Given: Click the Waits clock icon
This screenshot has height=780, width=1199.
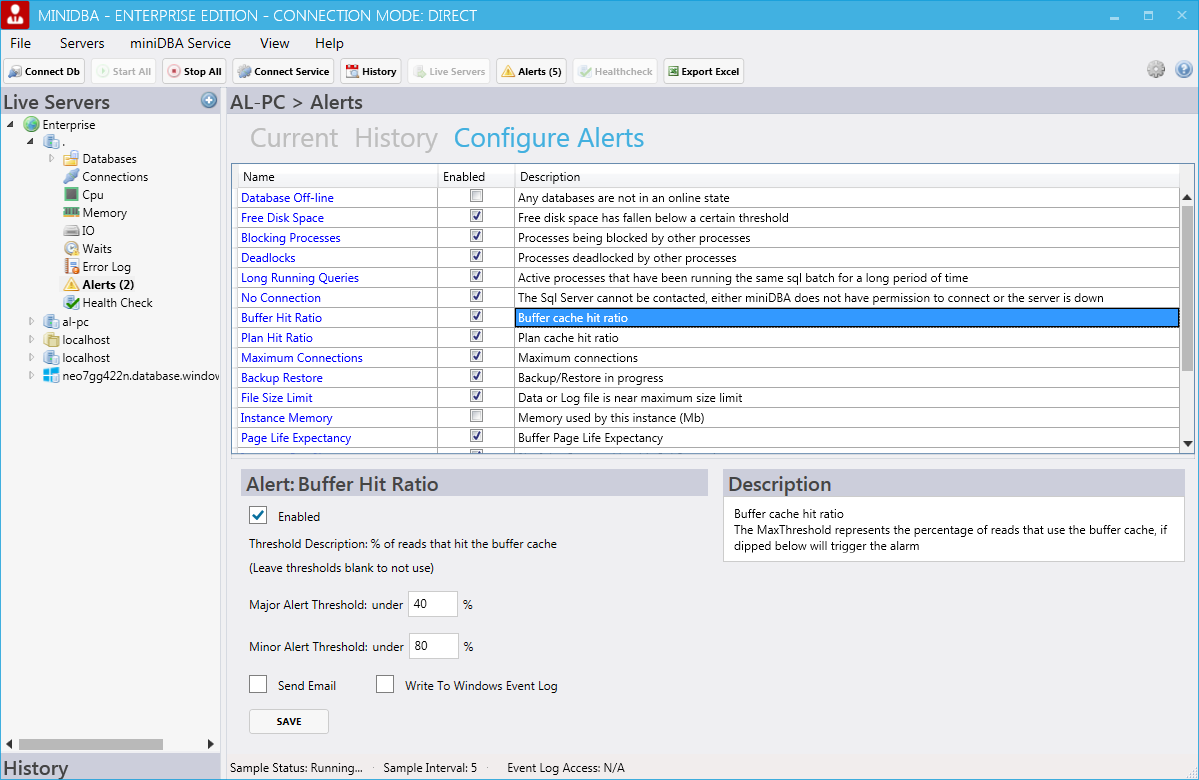Looking at the screenshot, I should pyautogui.click(x=71, y=249).
